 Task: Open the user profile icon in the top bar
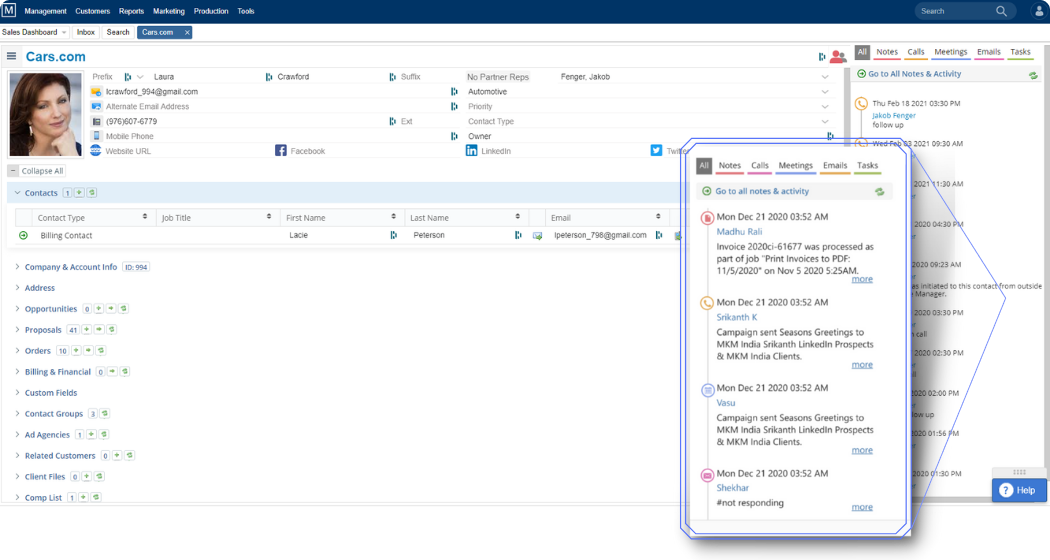(x=1039, y=11)
